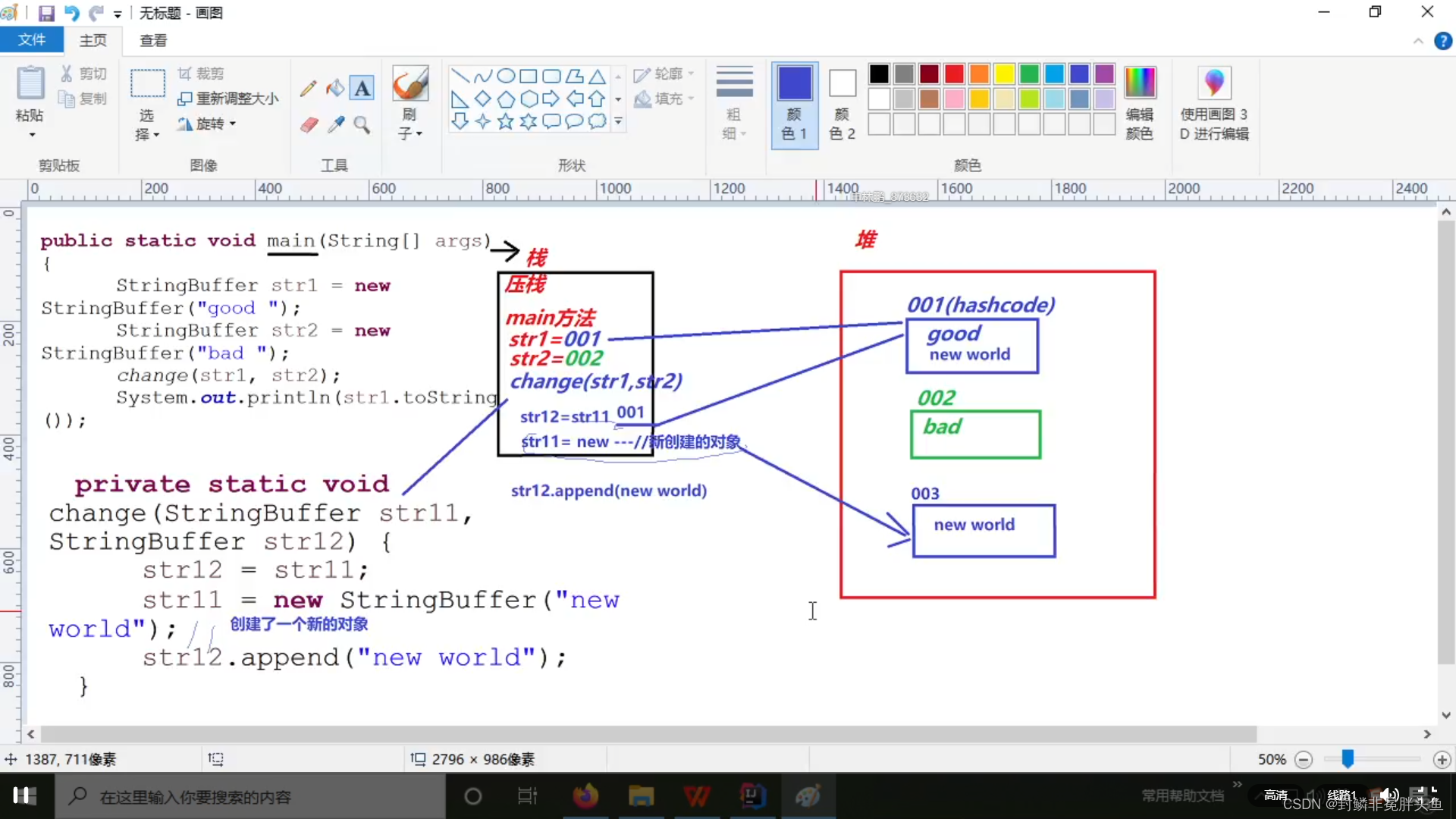Open the Windows Start button

pyautogui.click(x=25, y=795)
